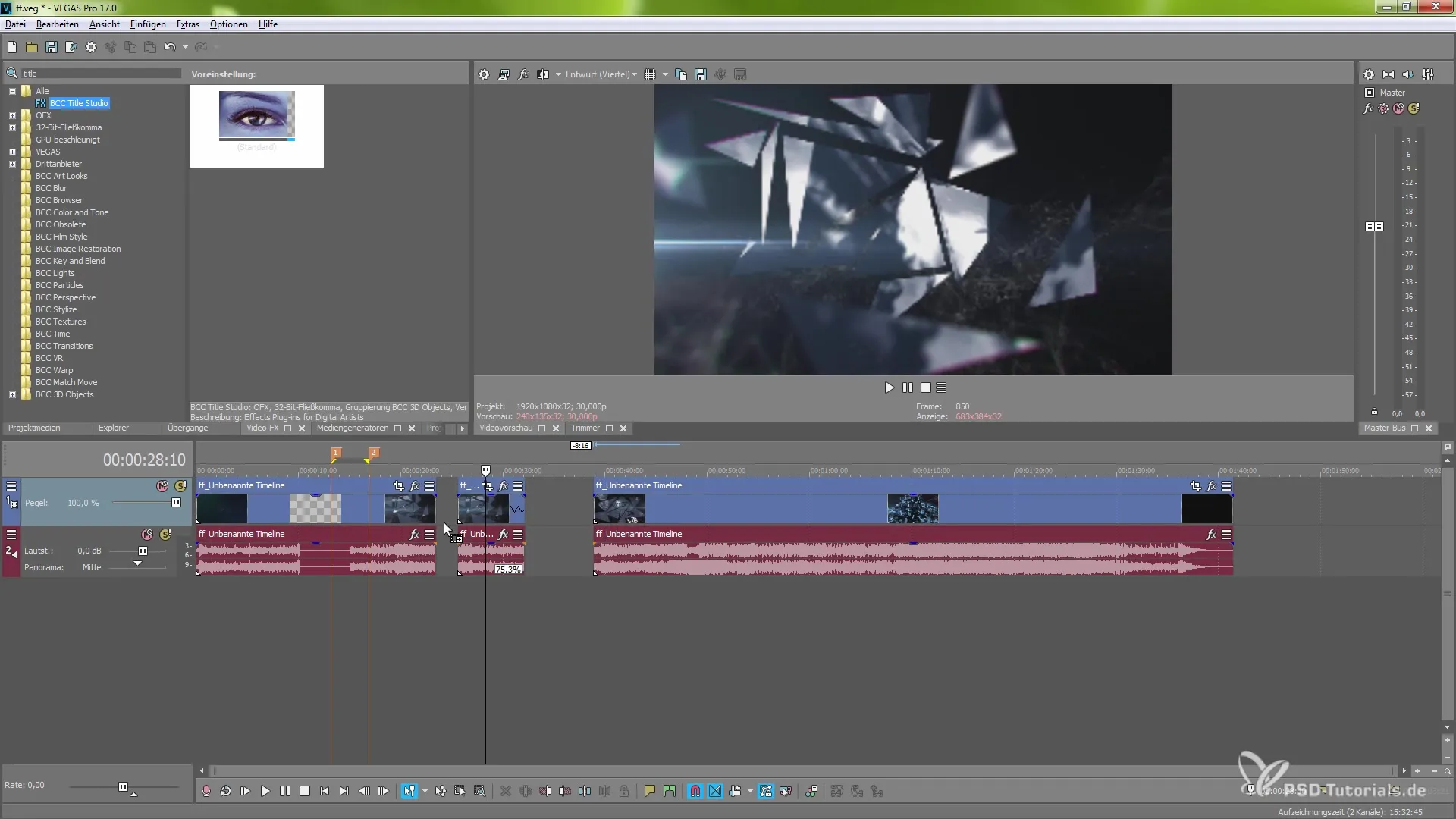Adjust track 1 Pegel level slider

(x=176, y=503)
